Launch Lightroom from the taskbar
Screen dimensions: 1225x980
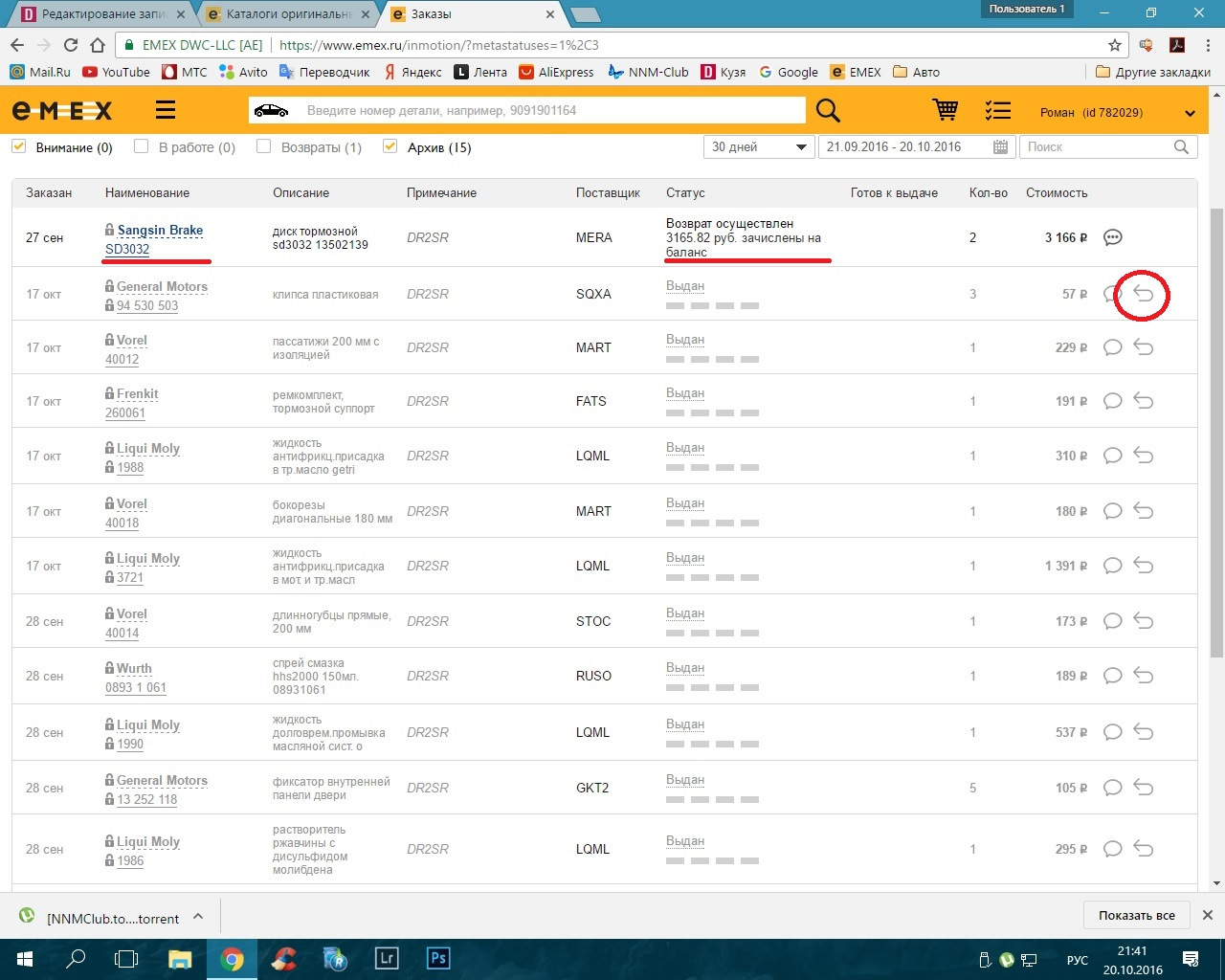coord(387,958)
